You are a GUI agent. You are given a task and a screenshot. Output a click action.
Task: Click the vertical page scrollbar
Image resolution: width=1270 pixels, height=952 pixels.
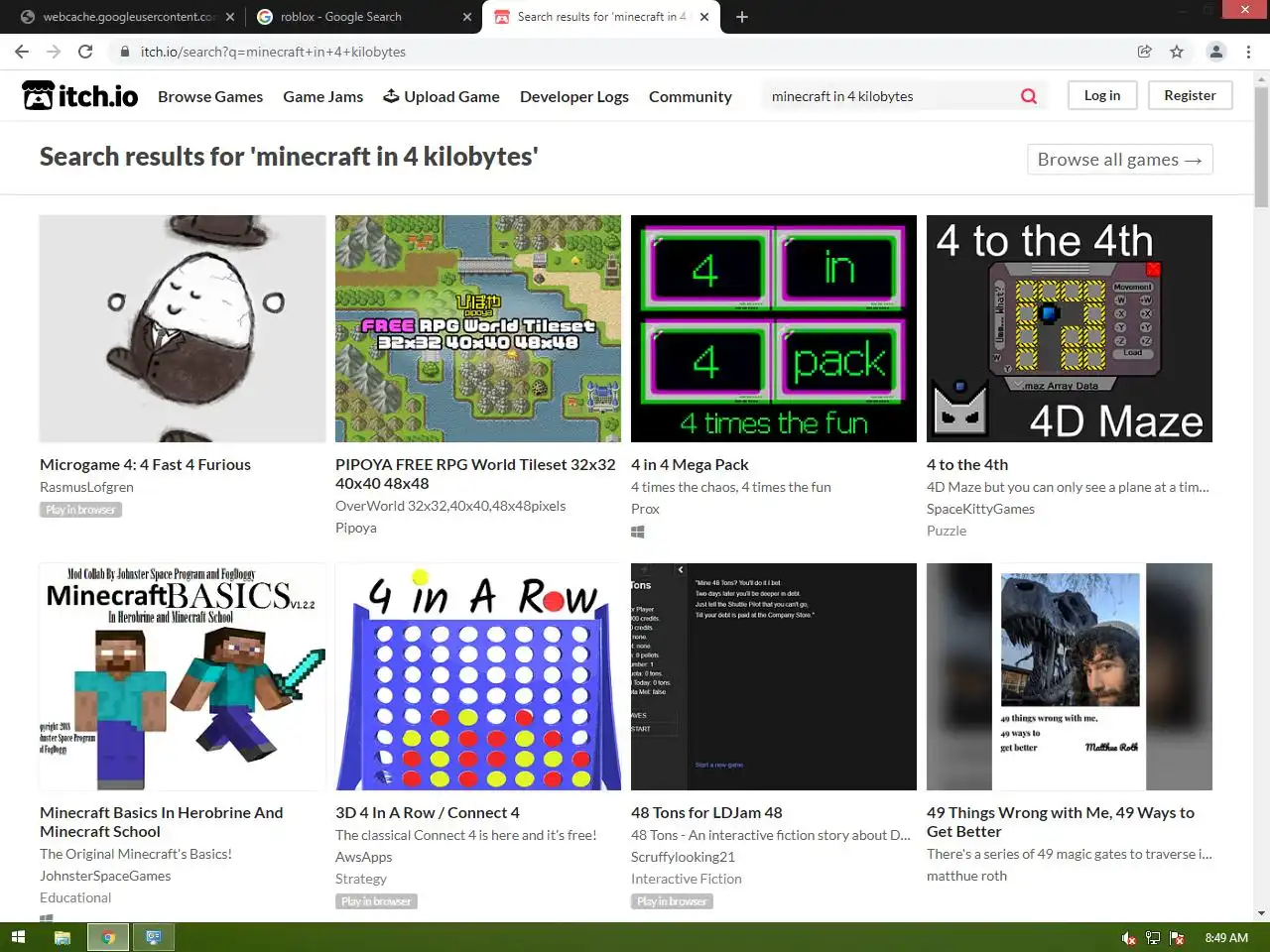[1261, 149]
